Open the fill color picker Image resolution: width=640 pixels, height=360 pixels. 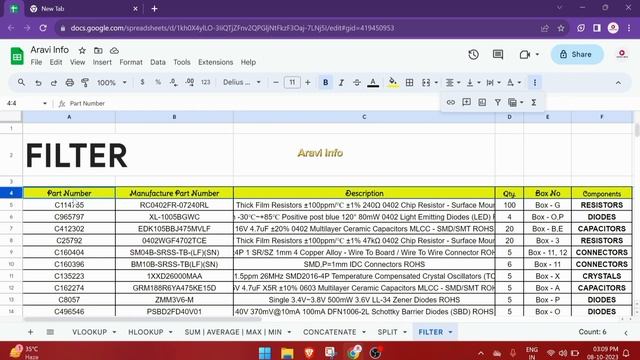click(393, 83)
